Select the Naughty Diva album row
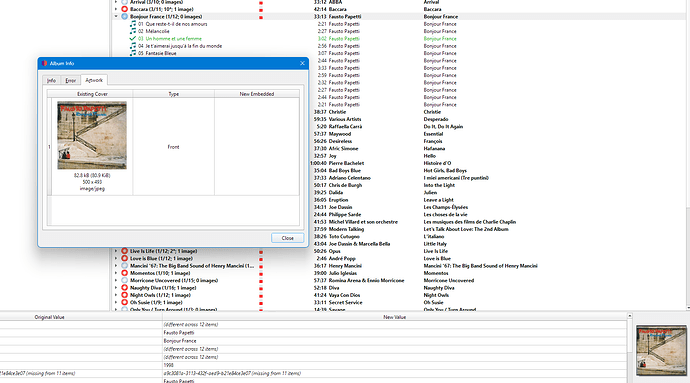The height and width of the screenshot is (383, 690). coord(163,288)
